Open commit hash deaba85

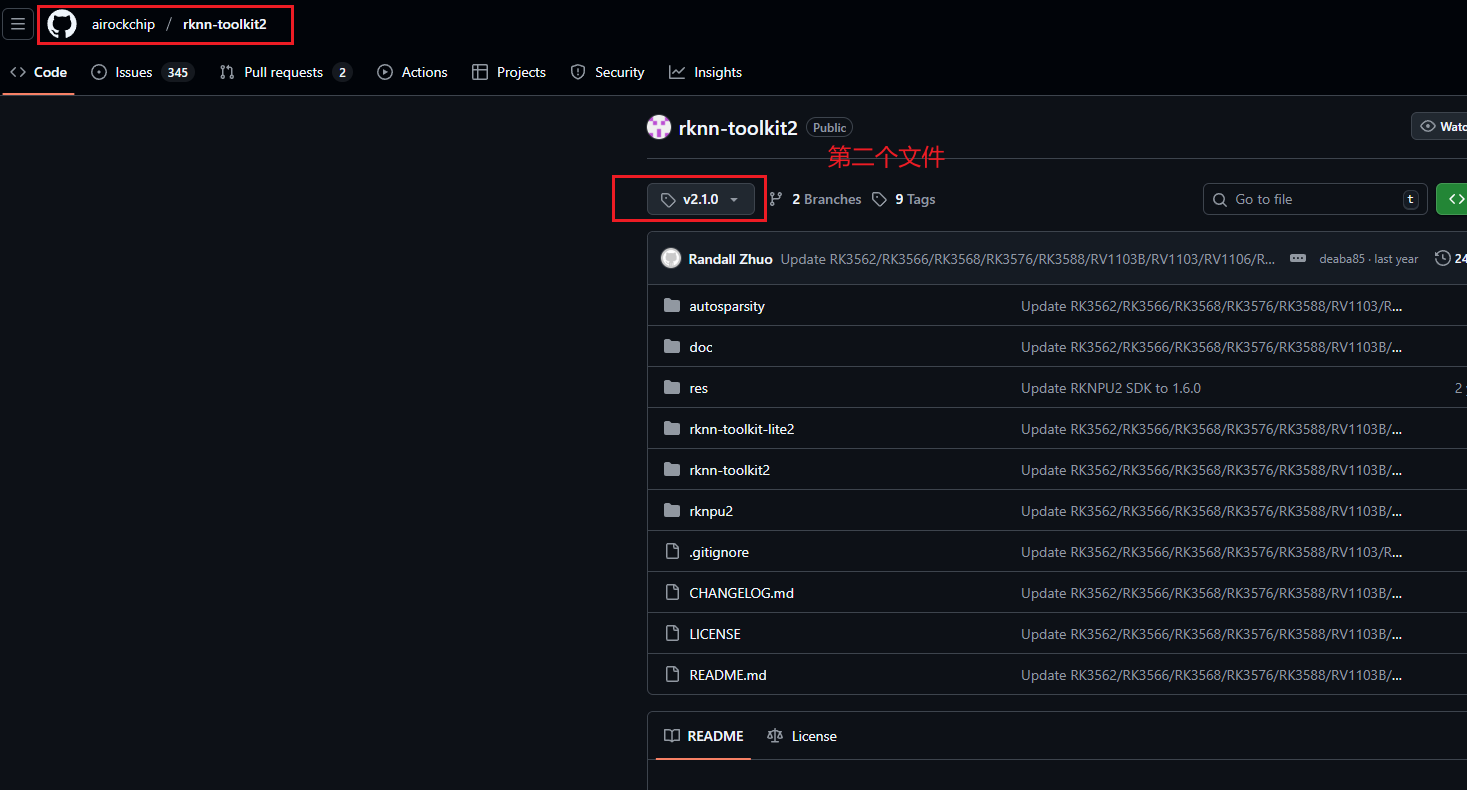tap(1343, 259)
